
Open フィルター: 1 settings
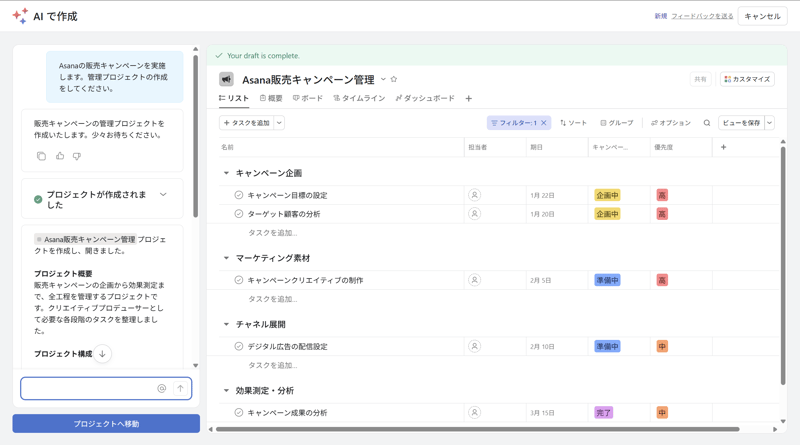(513, 123)
